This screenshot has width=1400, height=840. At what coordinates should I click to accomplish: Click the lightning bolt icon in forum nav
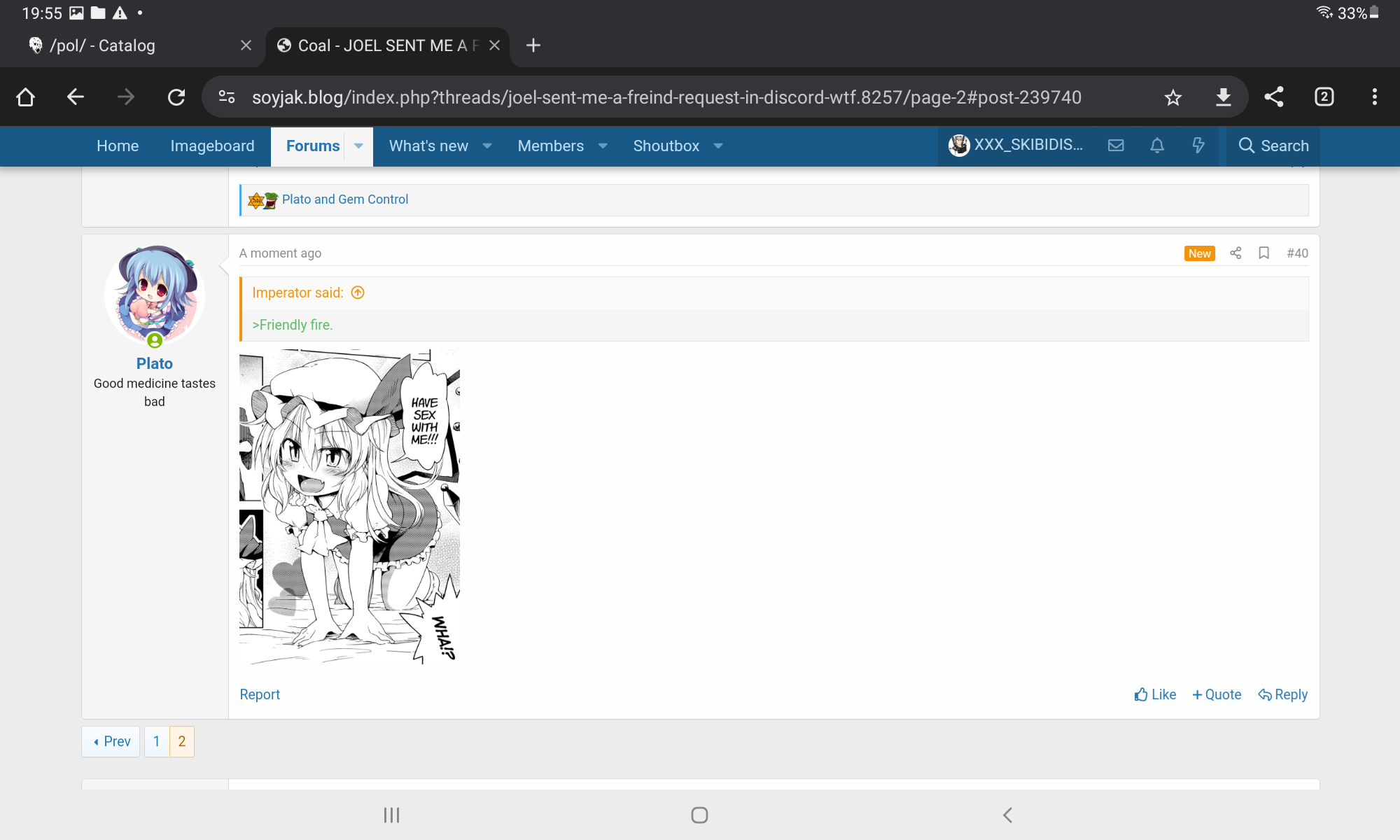tap(1198, 146)
